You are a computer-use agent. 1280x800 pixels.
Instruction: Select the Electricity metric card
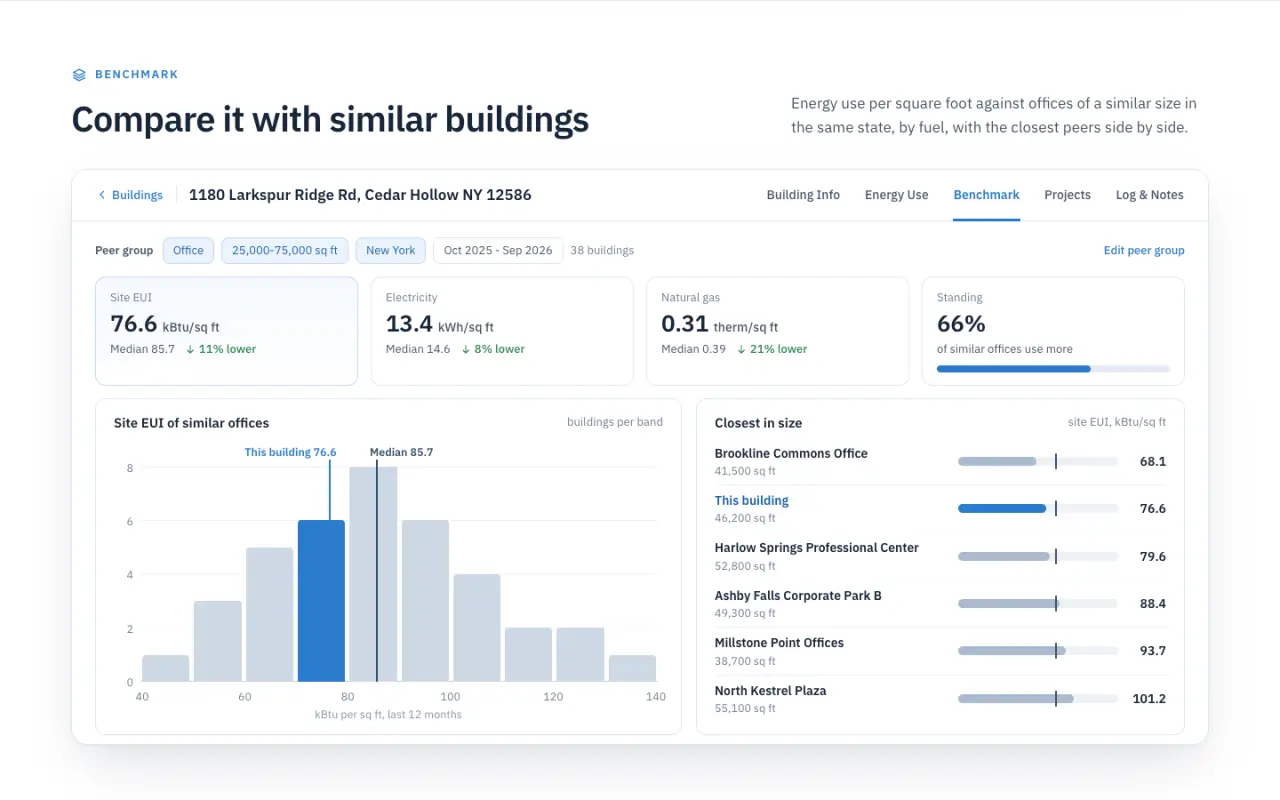pyautogui.click(x=502, y=331)
